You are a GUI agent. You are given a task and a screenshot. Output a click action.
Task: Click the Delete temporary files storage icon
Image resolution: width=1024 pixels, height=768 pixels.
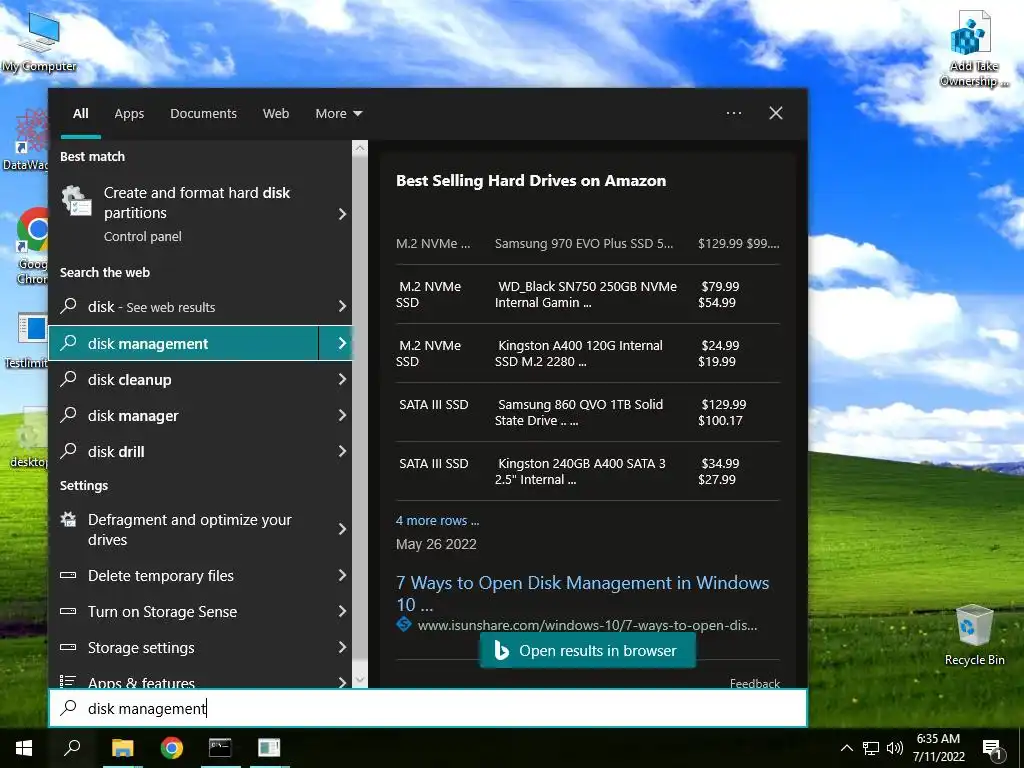(x=68, y=575)
